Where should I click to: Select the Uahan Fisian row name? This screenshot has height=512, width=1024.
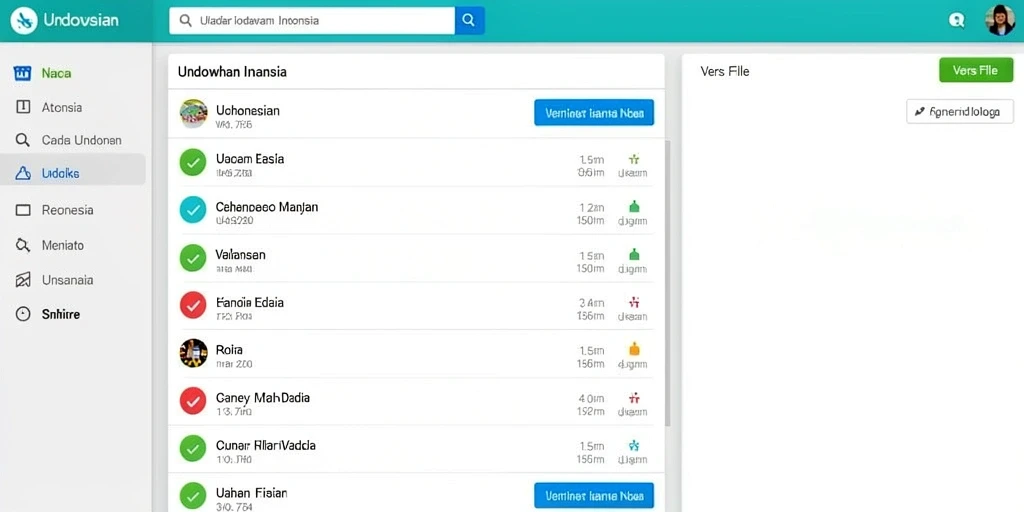pyautogui.click(x=251, y=493)
